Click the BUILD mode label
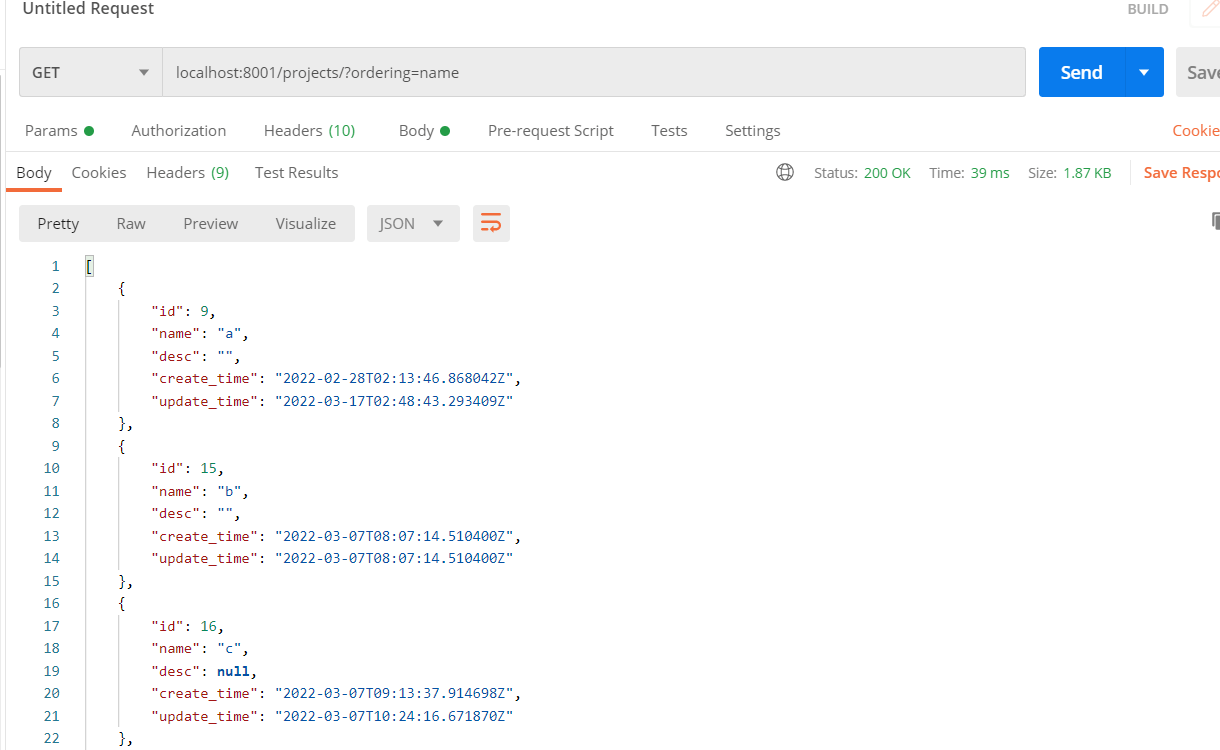 coord(1148,9)
